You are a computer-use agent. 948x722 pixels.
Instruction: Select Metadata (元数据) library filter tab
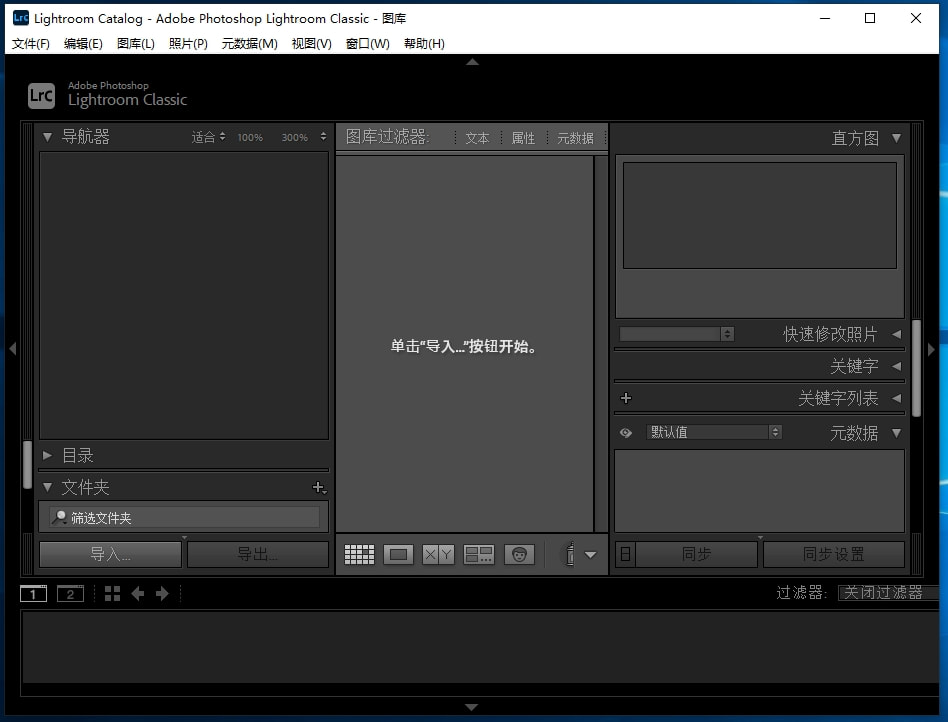575,138
